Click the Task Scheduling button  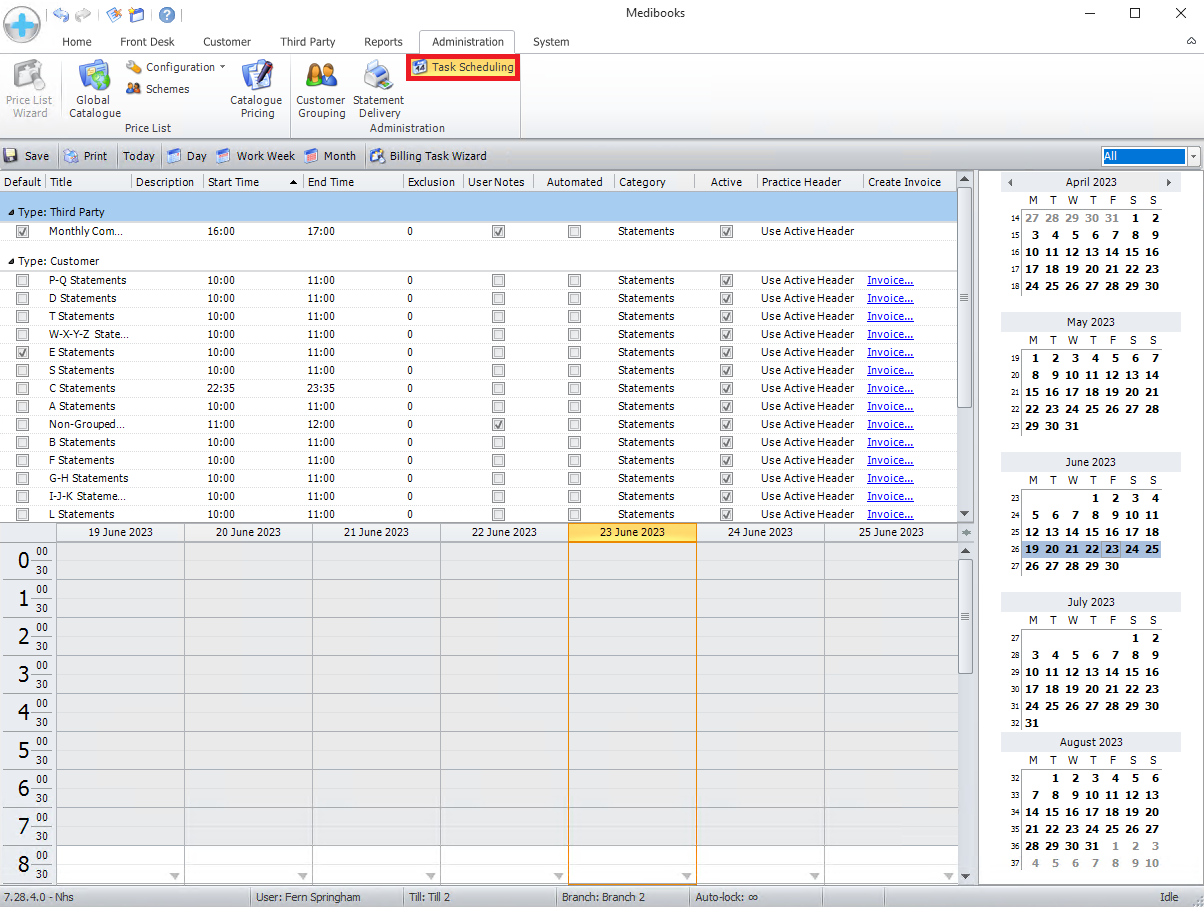tap(463, 67)
